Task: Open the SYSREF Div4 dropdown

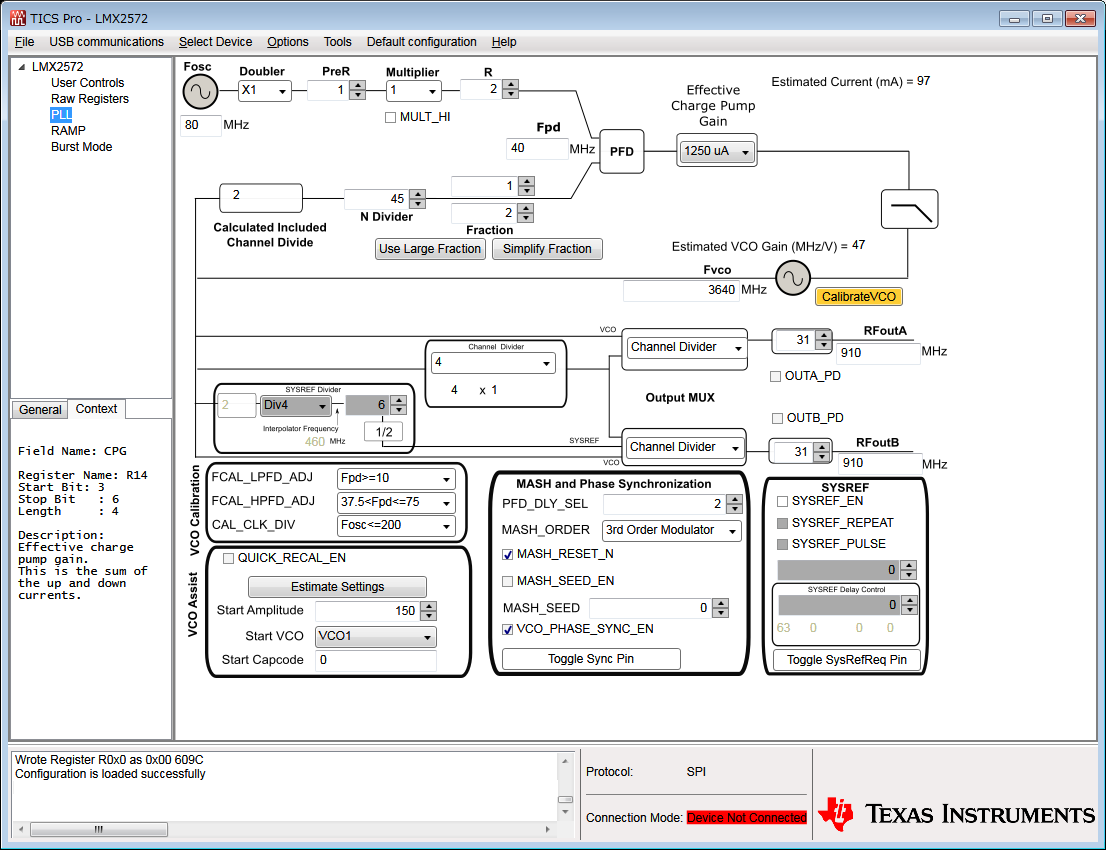Action: (x=296, y=406)
